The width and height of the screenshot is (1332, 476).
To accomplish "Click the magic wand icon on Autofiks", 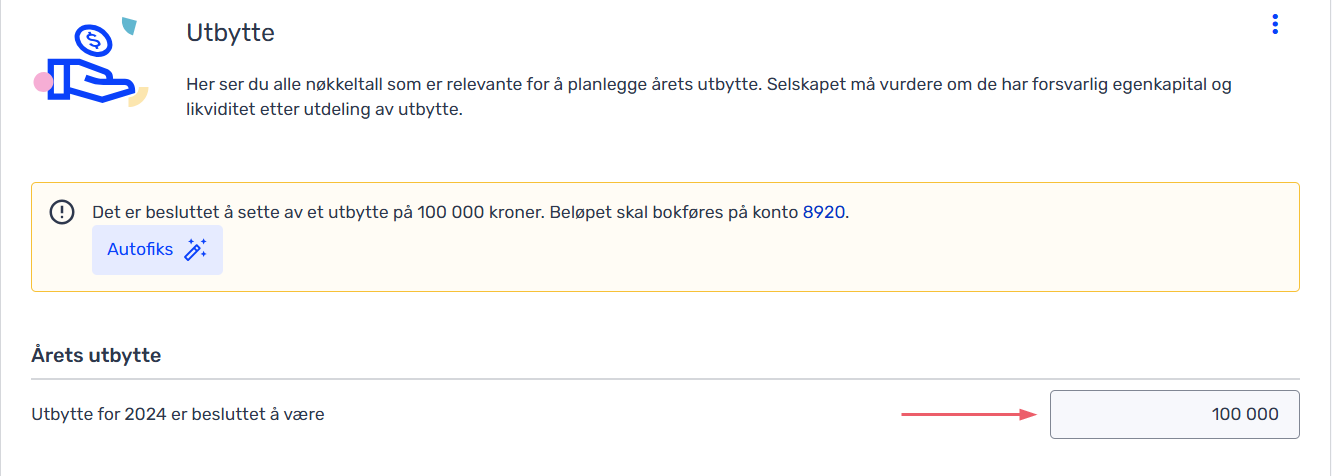I will coord(195,250).
